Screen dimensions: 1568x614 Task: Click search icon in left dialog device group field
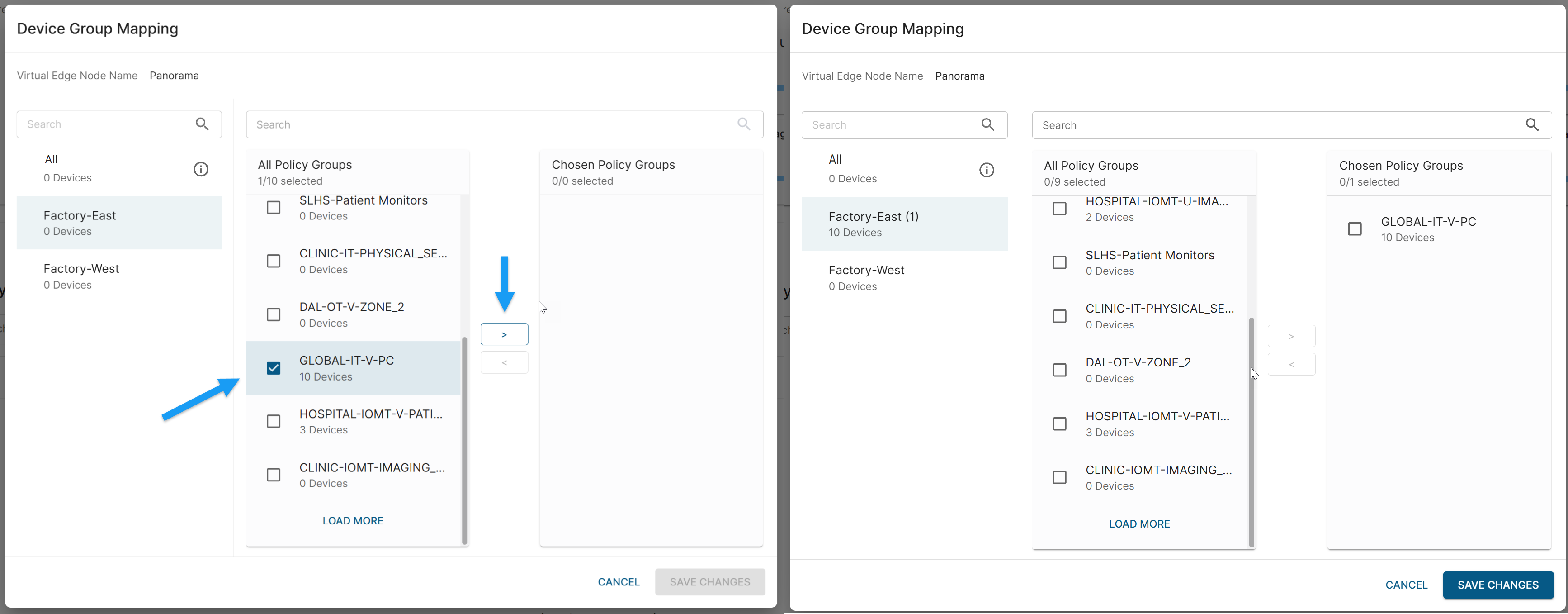point(202,124)
